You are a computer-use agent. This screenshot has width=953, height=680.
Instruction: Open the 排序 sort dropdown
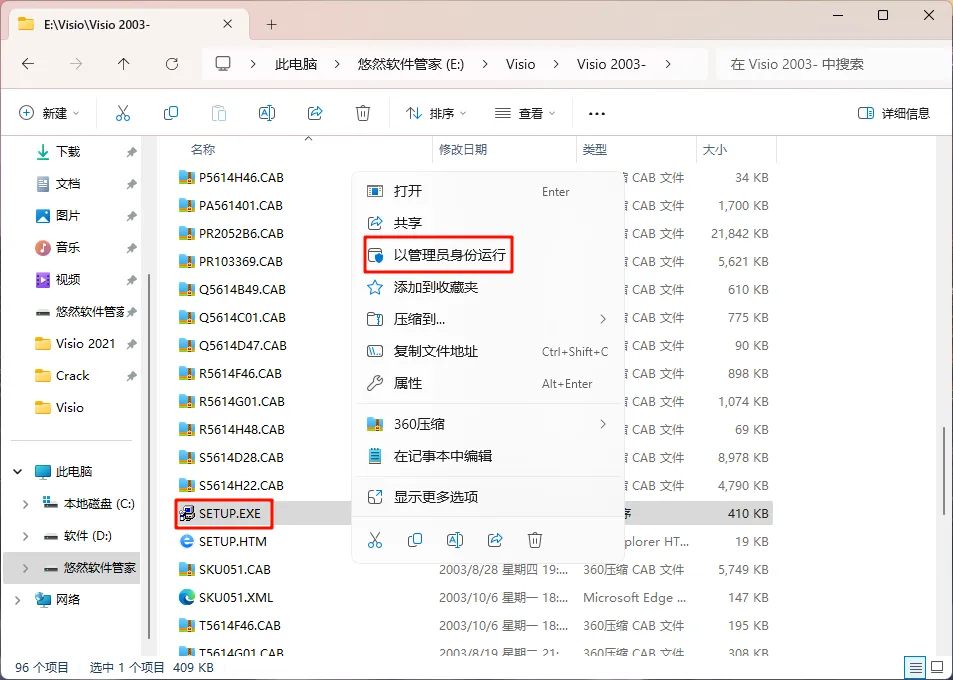click(436, 113)
